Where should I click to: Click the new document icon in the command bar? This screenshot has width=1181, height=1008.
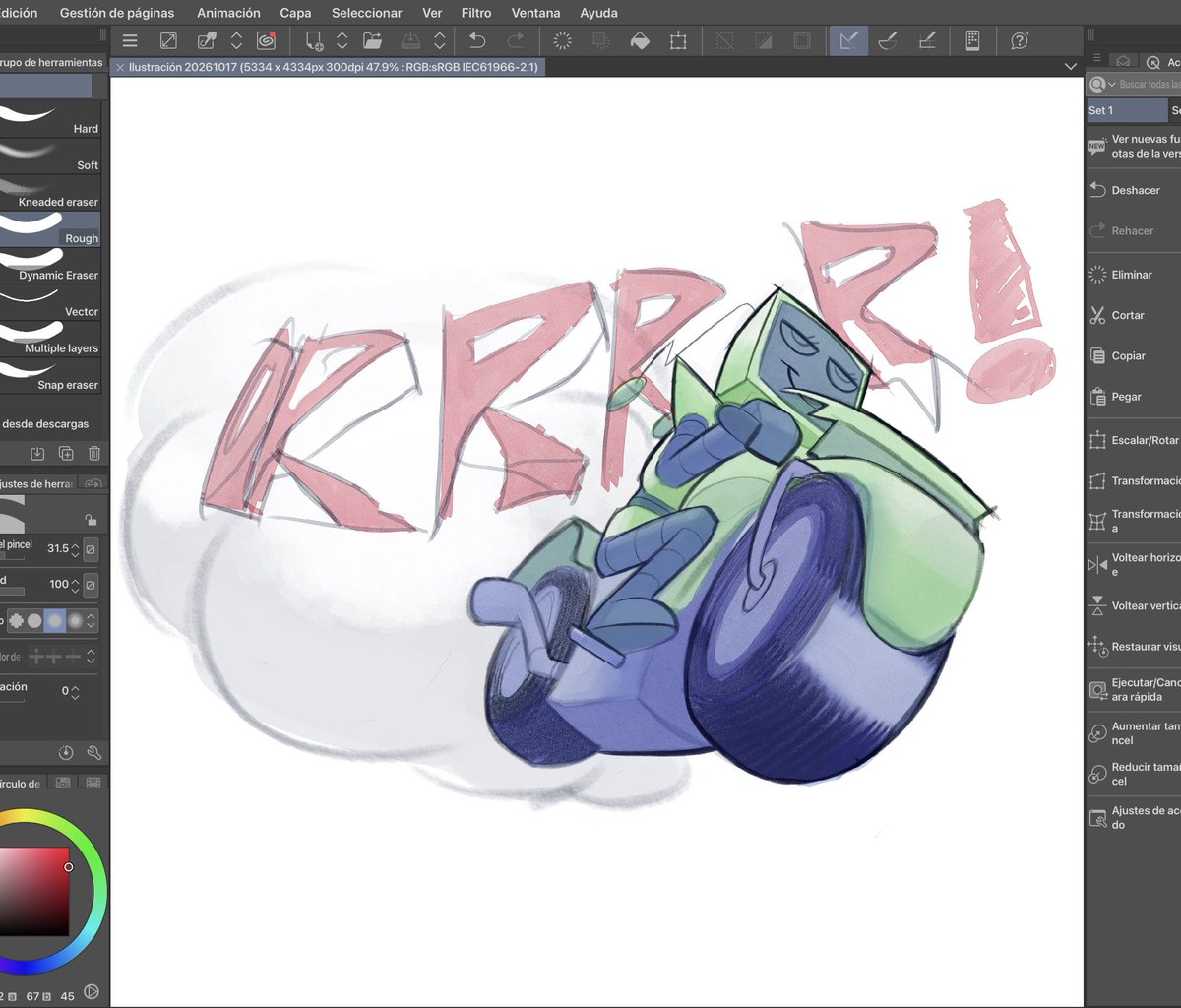click(314, 40)
